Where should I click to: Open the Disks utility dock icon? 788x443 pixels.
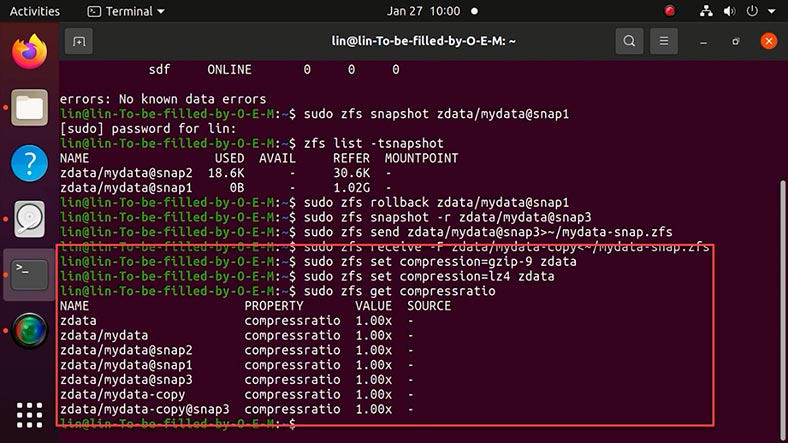click(x=30, y=219)
